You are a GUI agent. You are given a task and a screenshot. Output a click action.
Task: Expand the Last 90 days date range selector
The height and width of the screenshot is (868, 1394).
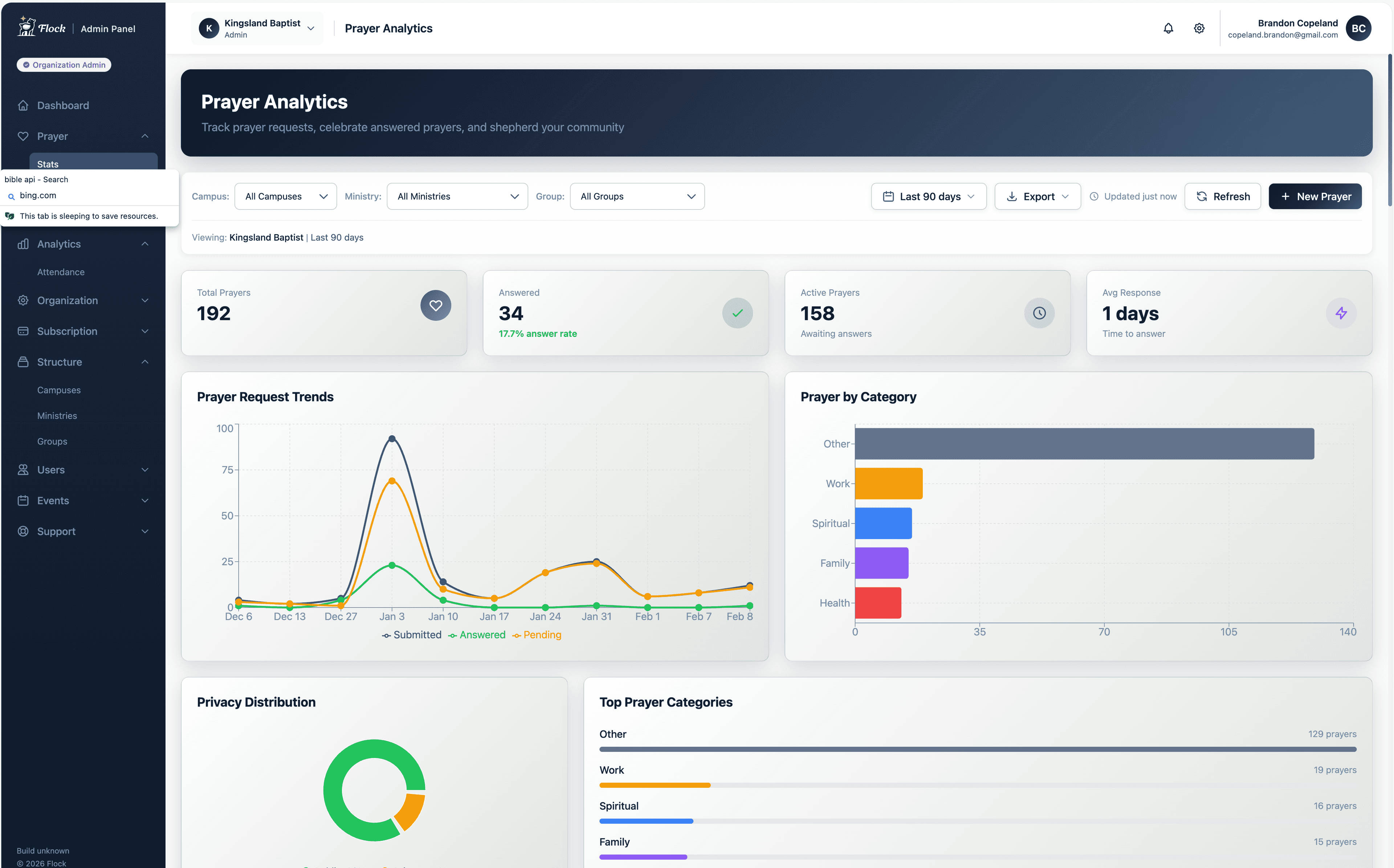[x=928, y=196]
